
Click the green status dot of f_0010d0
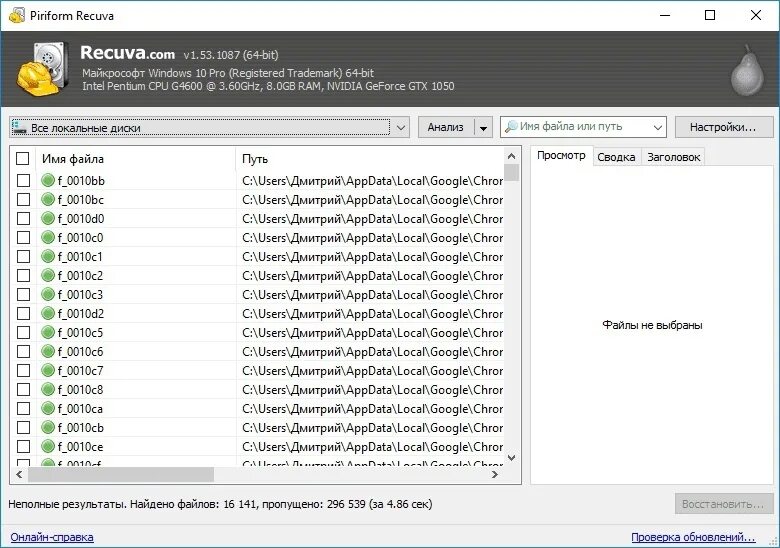[48, 218]
